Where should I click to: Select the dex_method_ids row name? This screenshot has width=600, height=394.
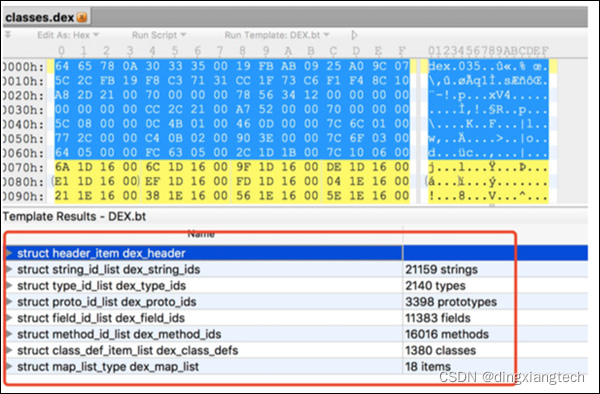pyautogui.click(x=119, y=334)
